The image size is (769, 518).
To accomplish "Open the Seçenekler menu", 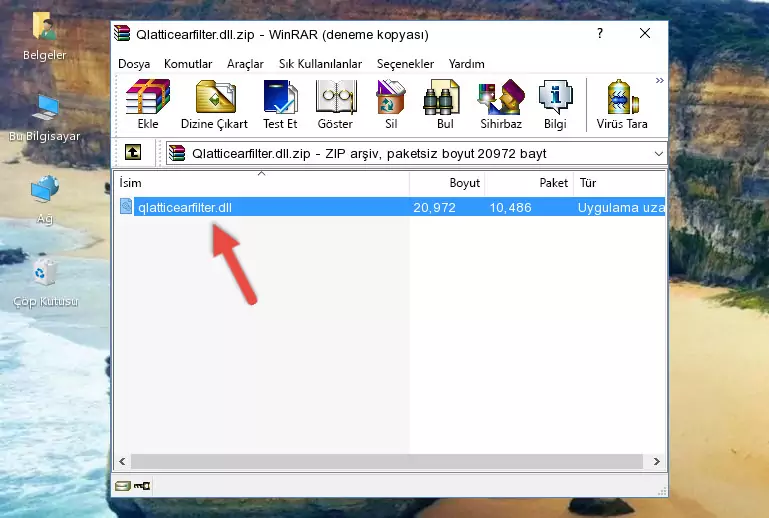I will [x=405, y=64].
